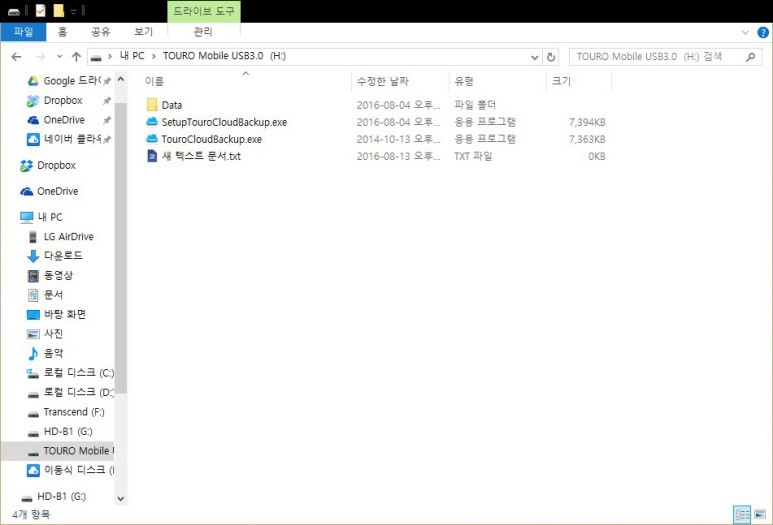Switch to the 공유 ribbon tab

101,32
